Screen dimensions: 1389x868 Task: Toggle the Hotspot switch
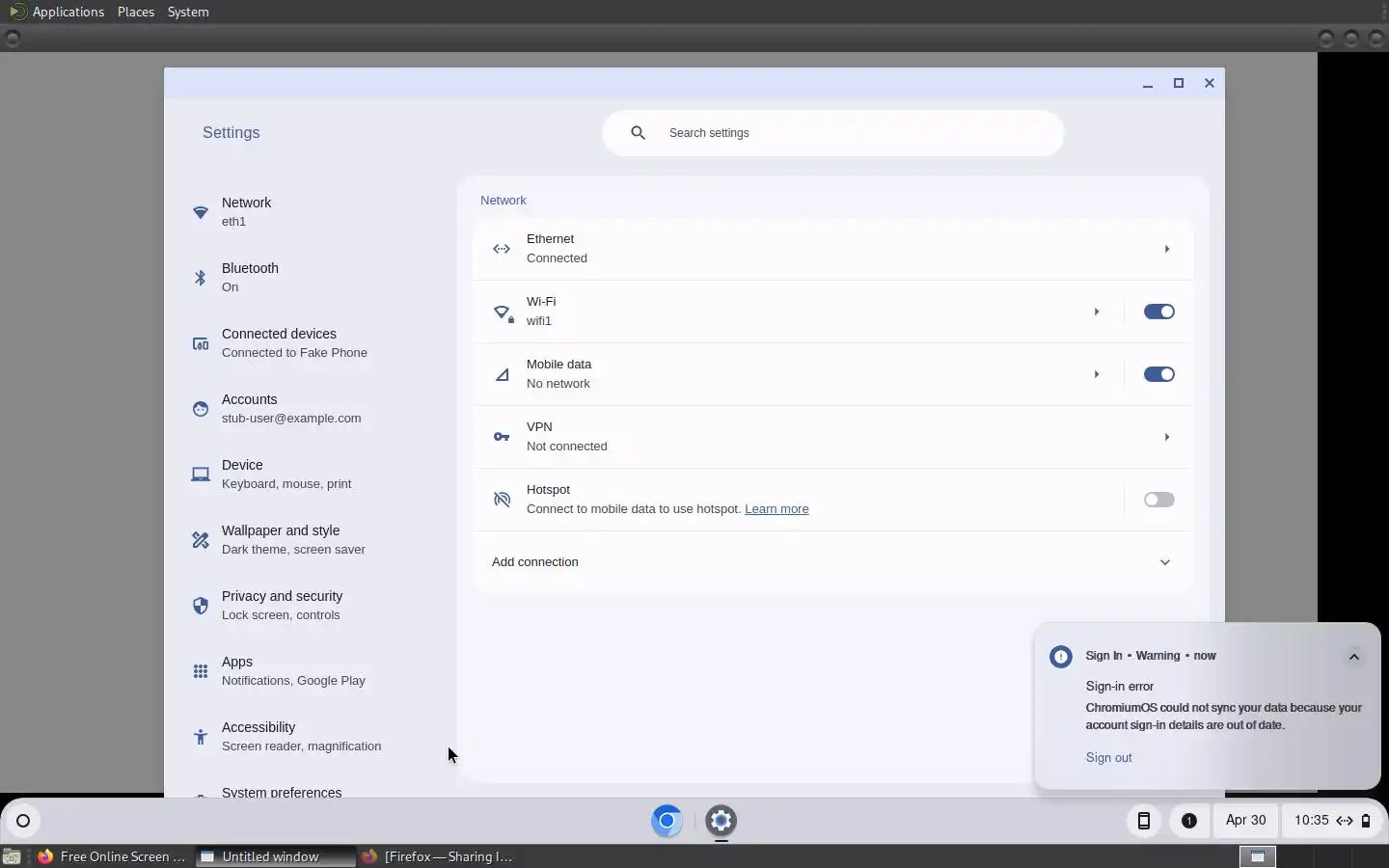click(1158, 500)
